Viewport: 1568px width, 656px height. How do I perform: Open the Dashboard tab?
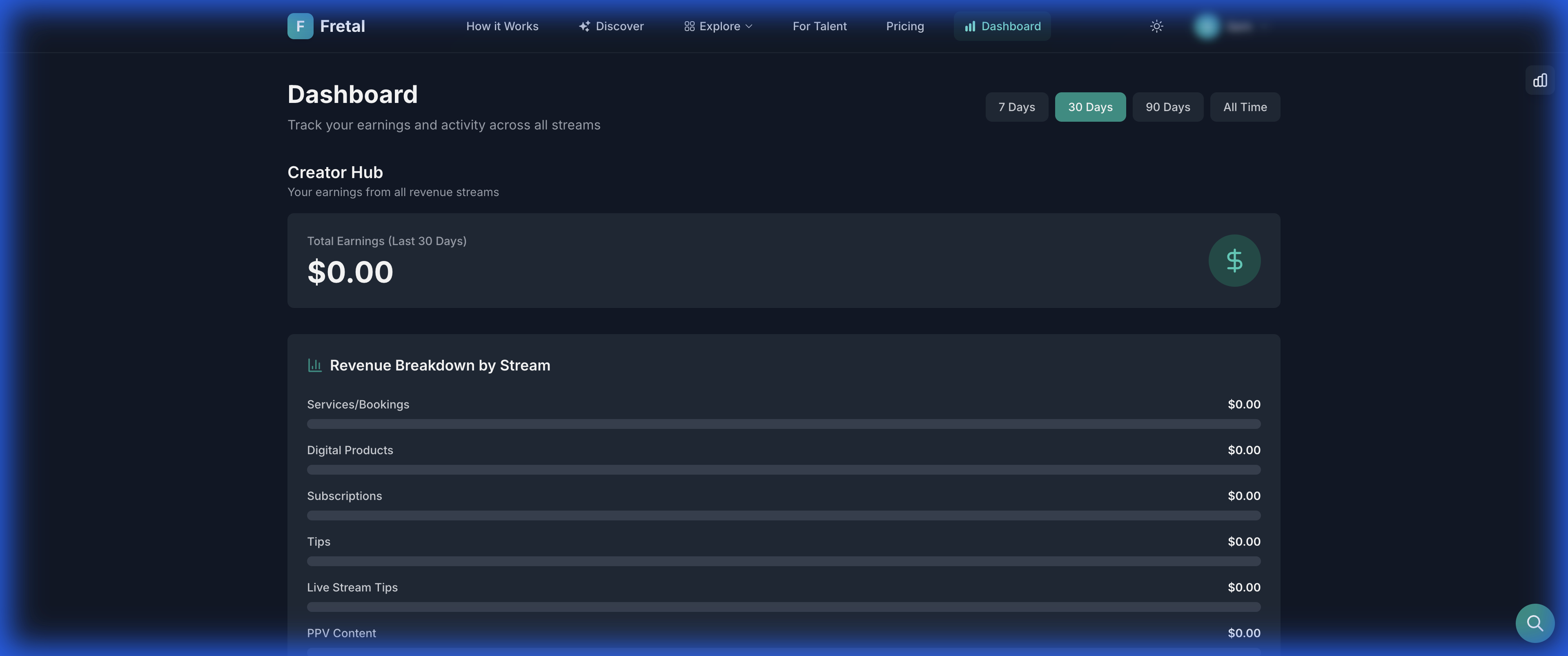(x=1001, y=26)
